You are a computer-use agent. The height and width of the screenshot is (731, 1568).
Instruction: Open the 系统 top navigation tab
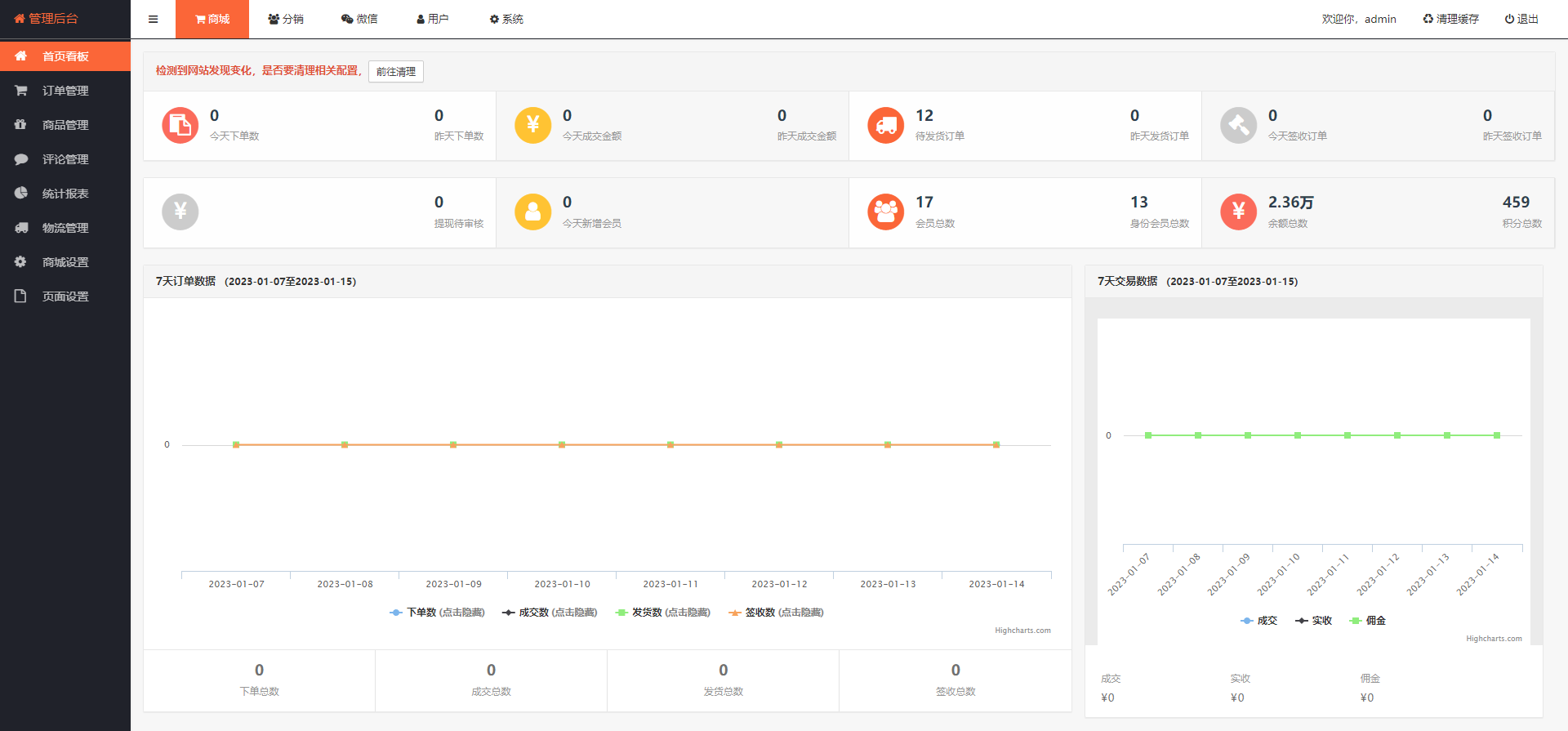click(x=506, y=19)
